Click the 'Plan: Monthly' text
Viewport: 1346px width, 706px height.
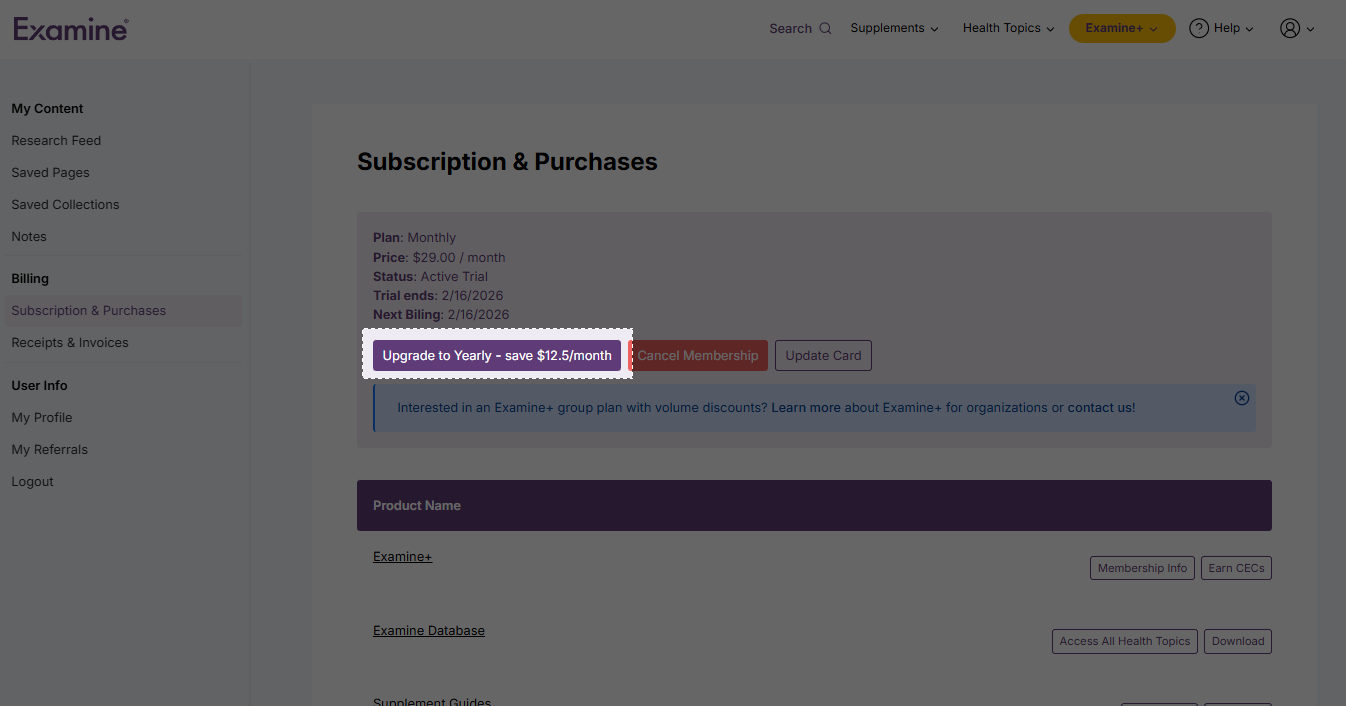[414, 237]
